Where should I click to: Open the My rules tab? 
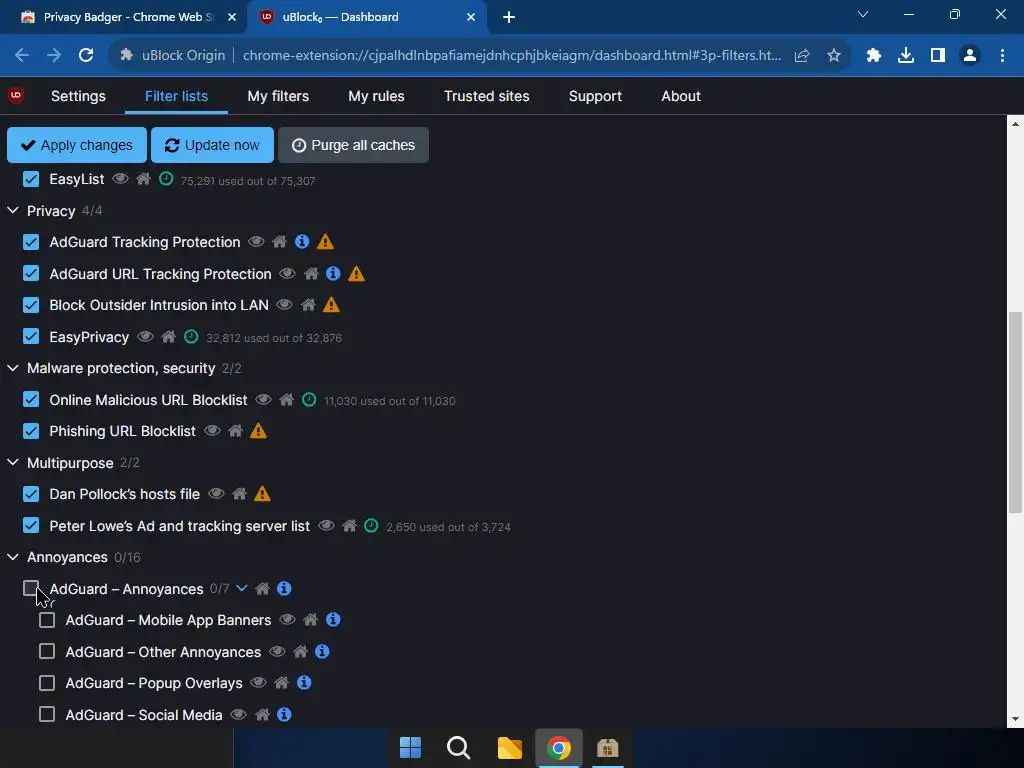click(x=376, y=96)
